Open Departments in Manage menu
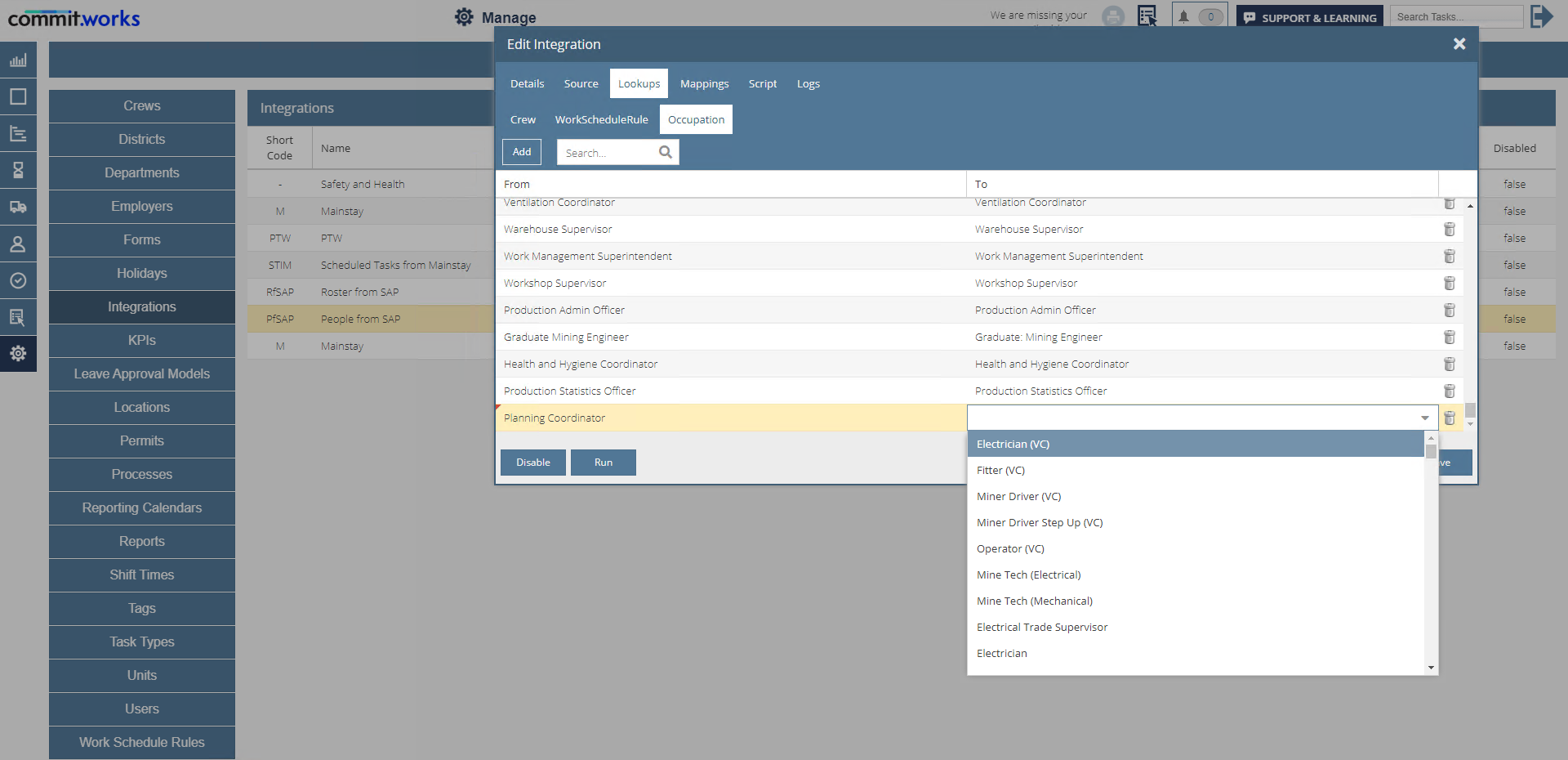Image resolution: width=1568 pixels, height=760 pixels. tap(142, 173)
